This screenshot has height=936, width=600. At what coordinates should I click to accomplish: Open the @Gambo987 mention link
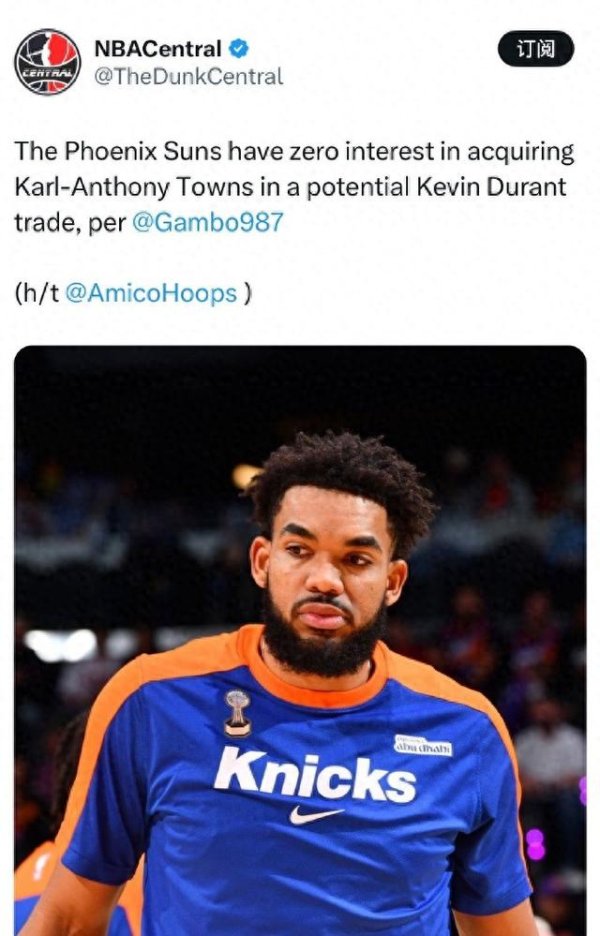pos(207,223)
